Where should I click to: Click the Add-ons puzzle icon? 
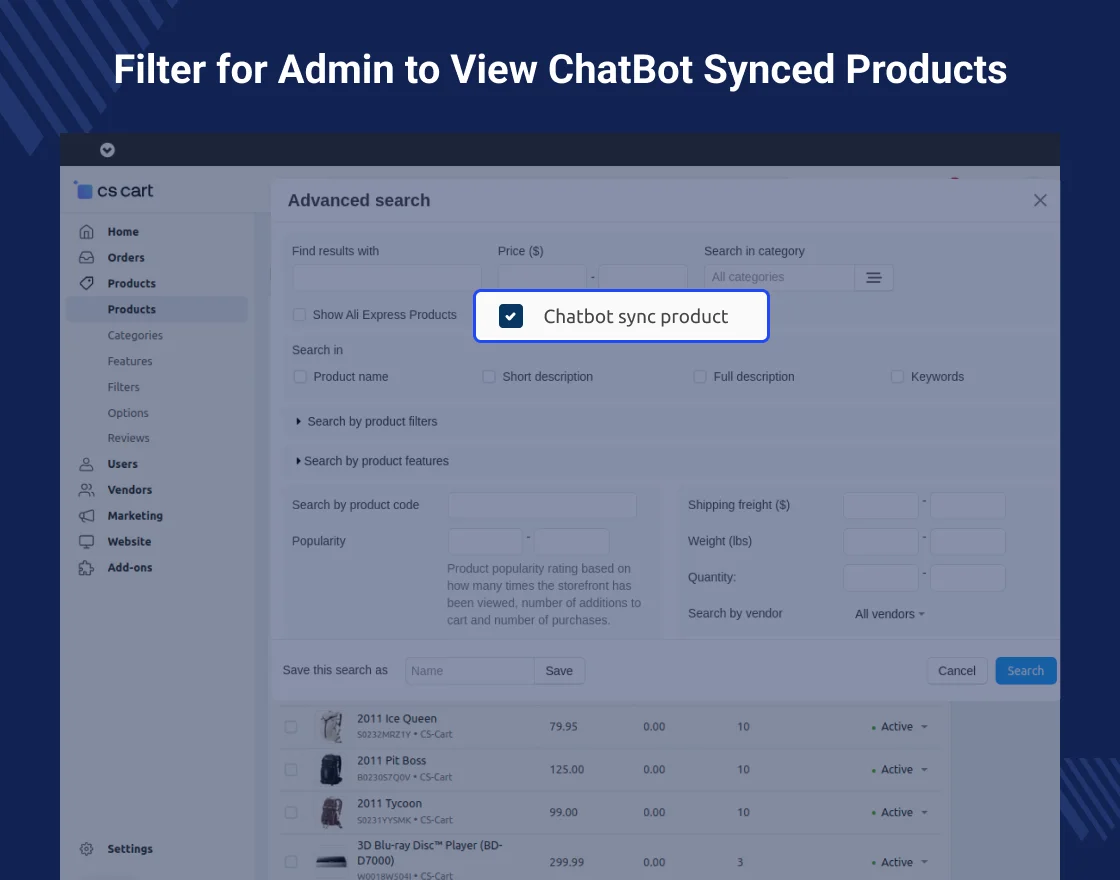coord(87,568)
